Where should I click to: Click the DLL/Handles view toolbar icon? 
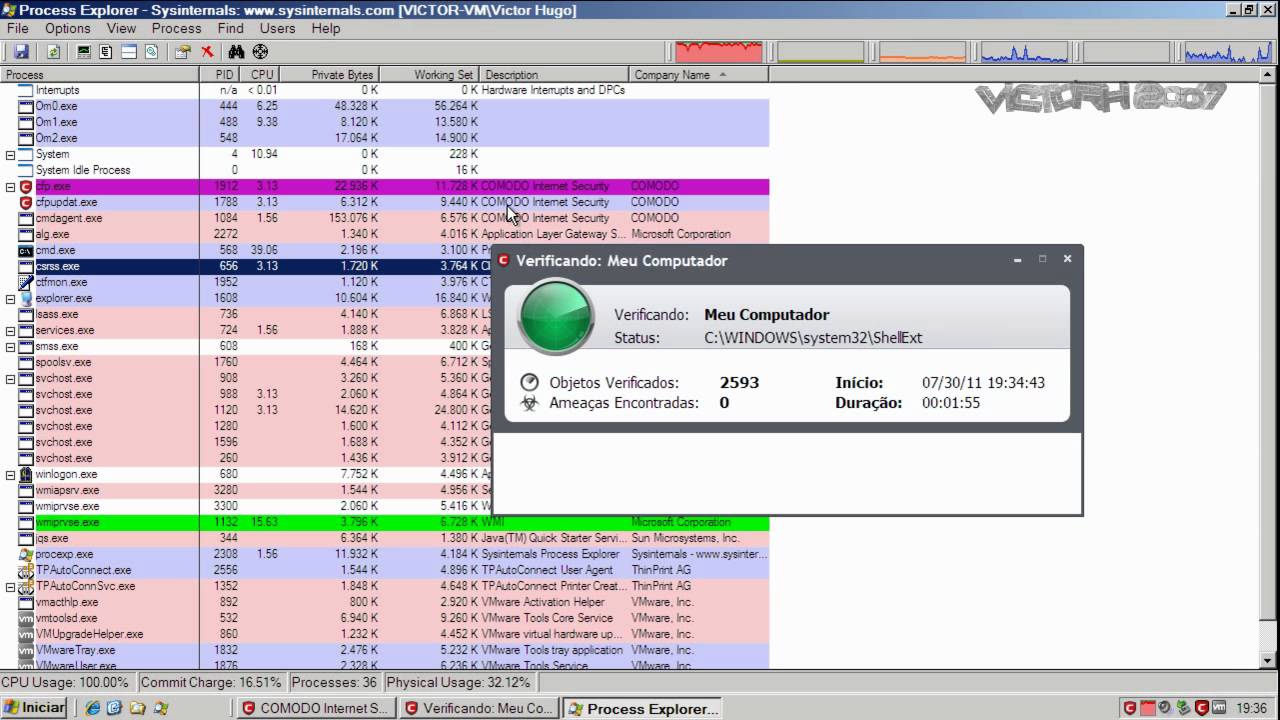click(151, 51)
